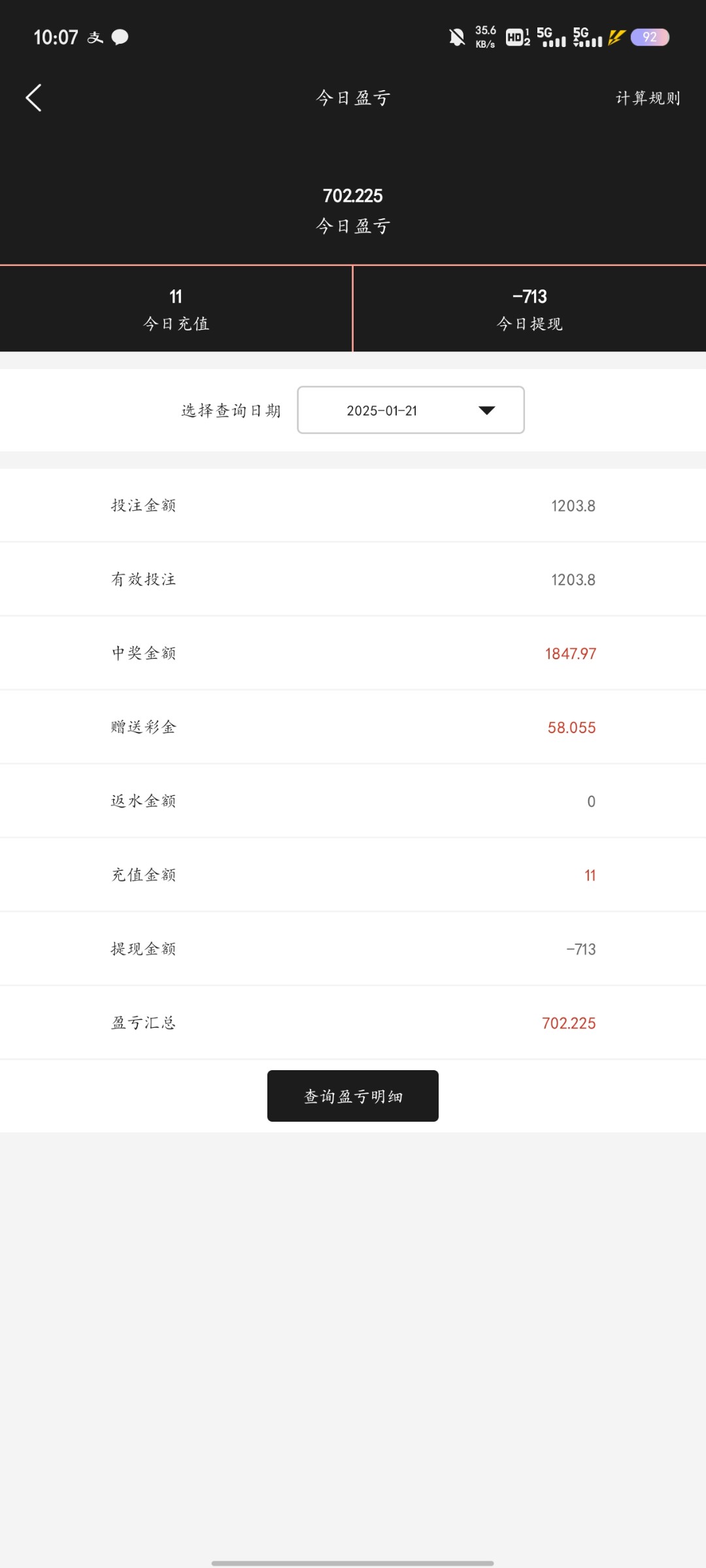706x1568 pixels.
Task: Tap the charging bolt icon
Action: click(616, 37)
